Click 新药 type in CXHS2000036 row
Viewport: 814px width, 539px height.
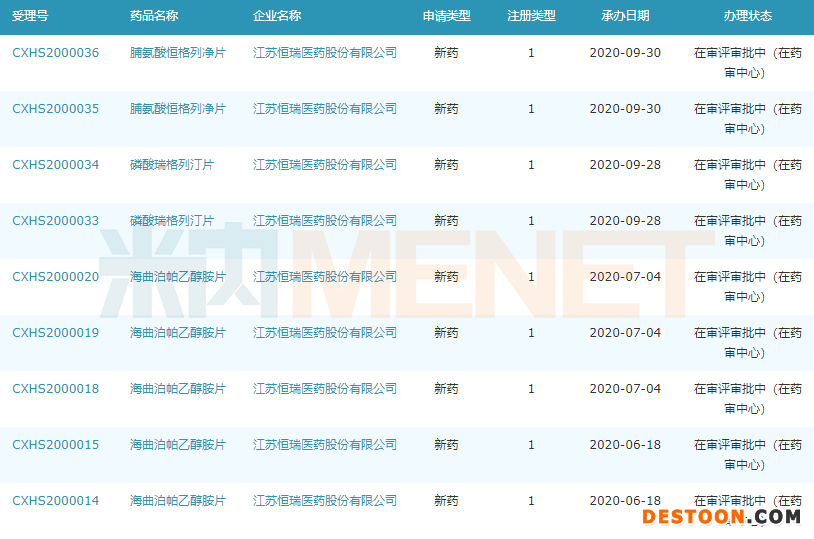(446, 52)
